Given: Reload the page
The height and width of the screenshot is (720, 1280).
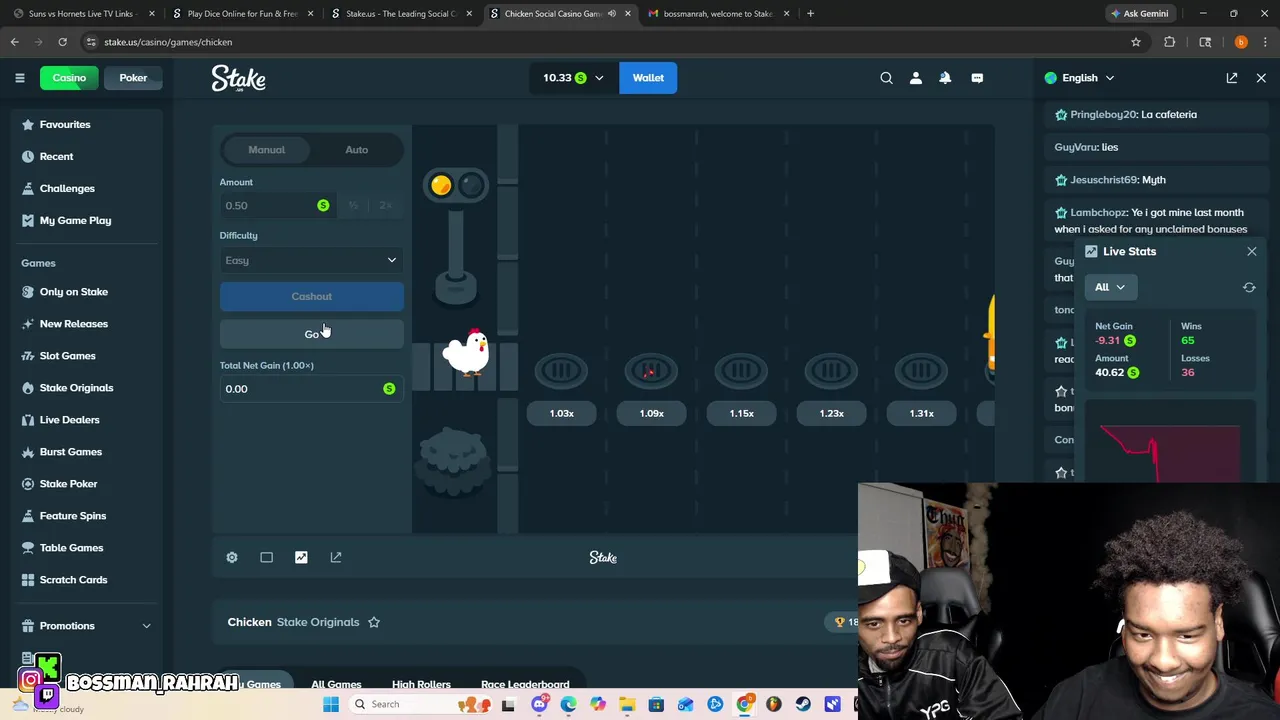Looking at the screenshot, I should point(62,42).
